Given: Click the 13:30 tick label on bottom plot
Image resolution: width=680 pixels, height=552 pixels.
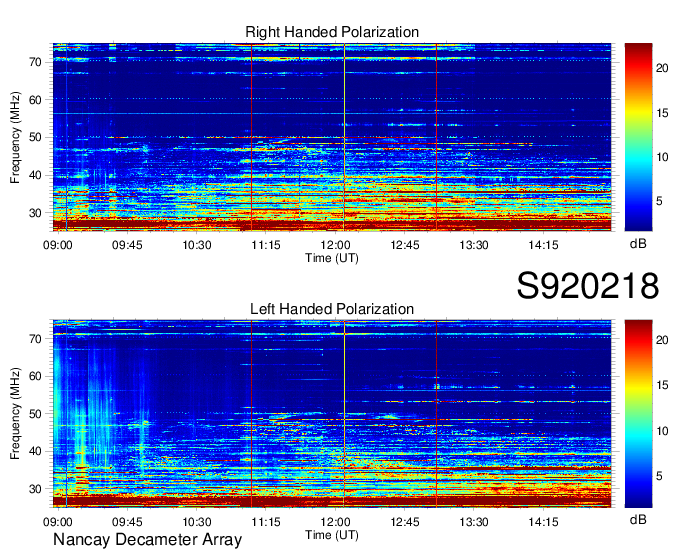Looking at the screenshot, I should click(474, 522).
